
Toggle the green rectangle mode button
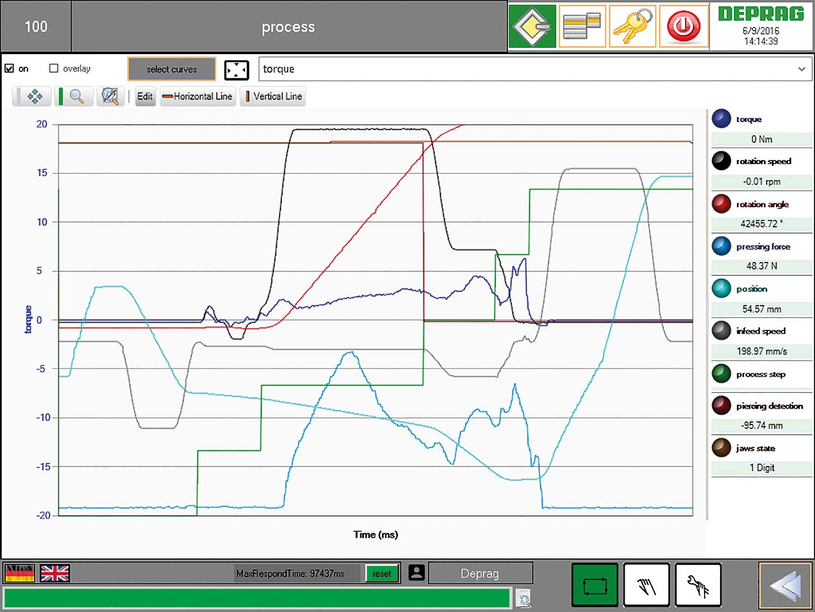tap(594, 584)
